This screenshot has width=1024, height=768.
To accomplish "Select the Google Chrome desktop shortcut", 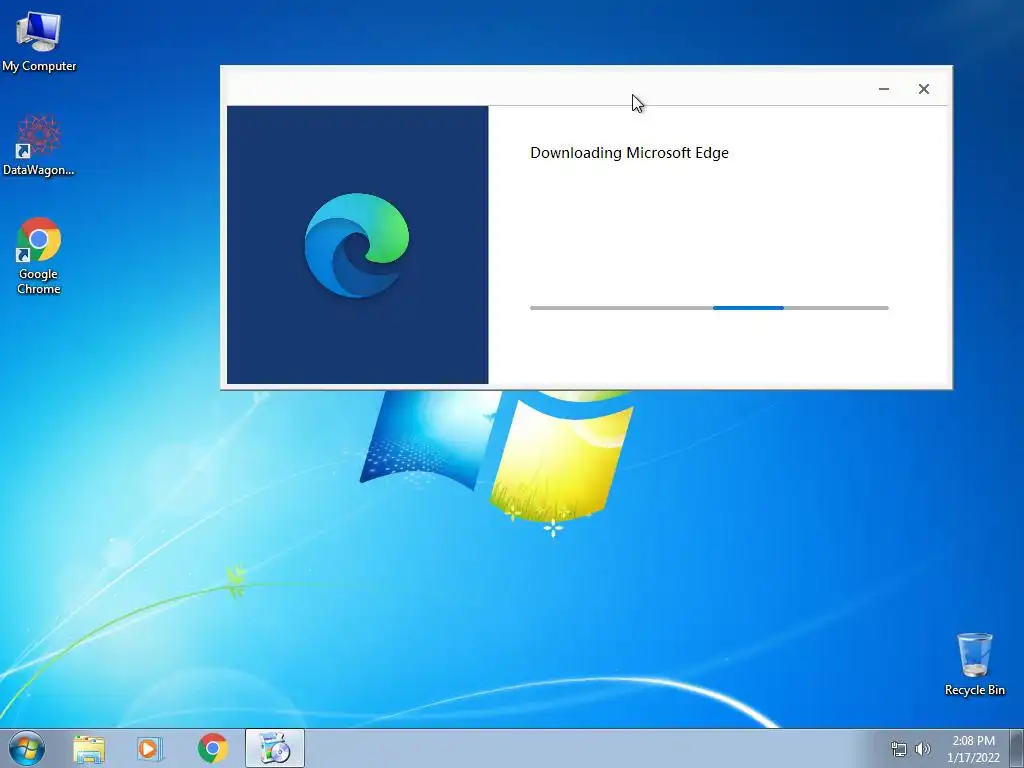I will coord(39,255).
